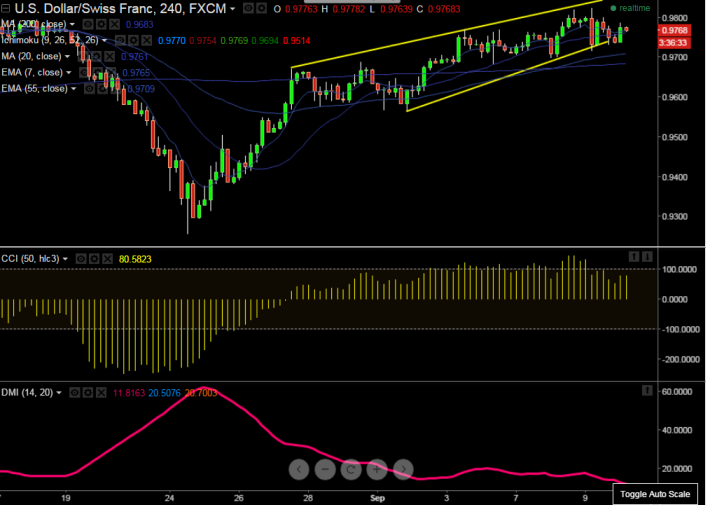Hide the CCI indicator using its eye icon

(81, 259)
